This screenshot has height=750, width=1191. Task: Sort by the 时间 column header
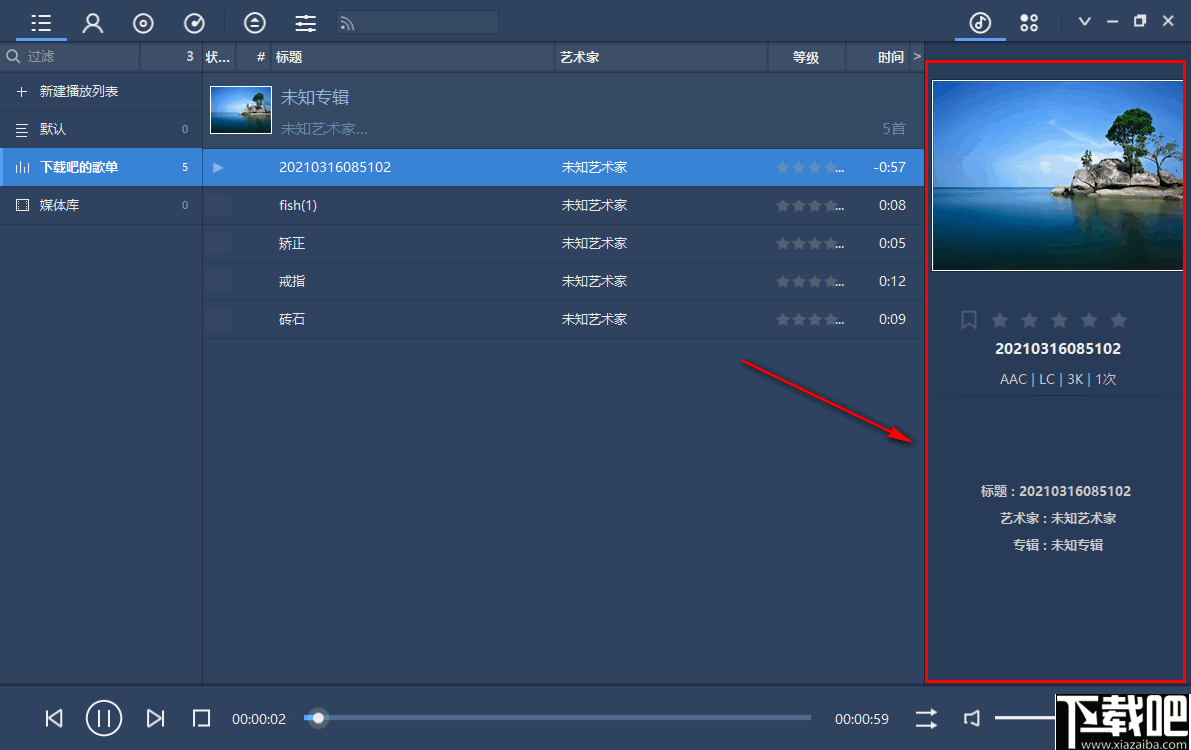tap(878, 57)
